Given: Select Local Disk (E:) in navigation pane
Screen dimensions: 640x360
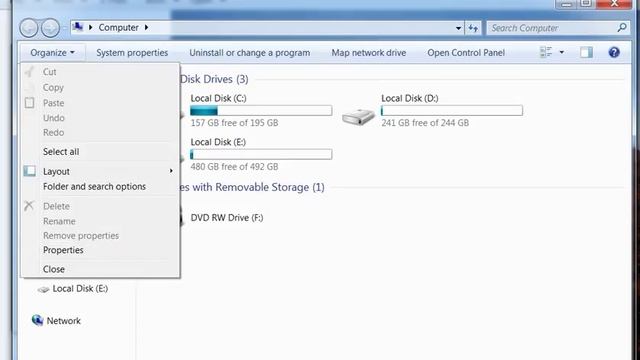Looking at the screenshot, I should click(80, 289).
